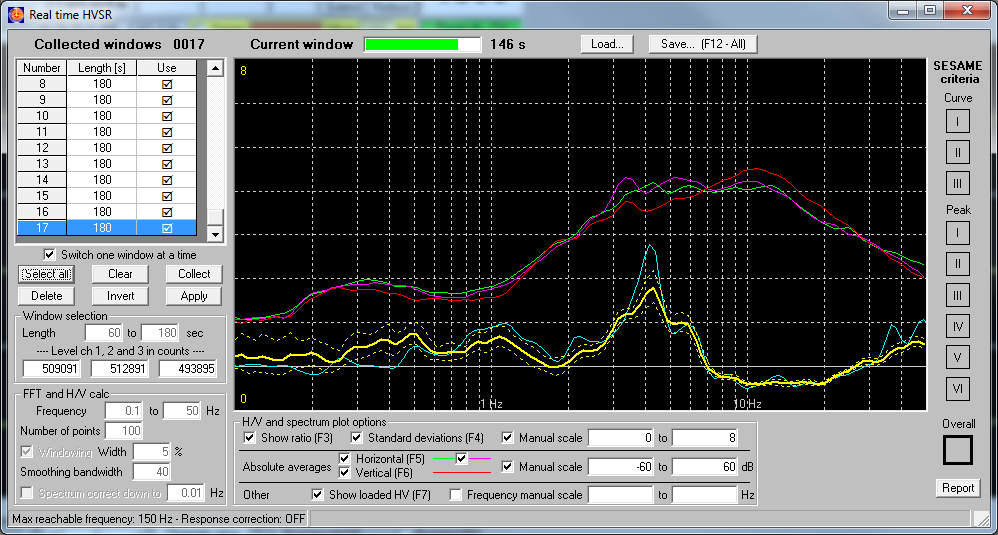Toggle Use checkbox for window 17
The width and height of the screenshot is (998, 535).
(167, 228)
